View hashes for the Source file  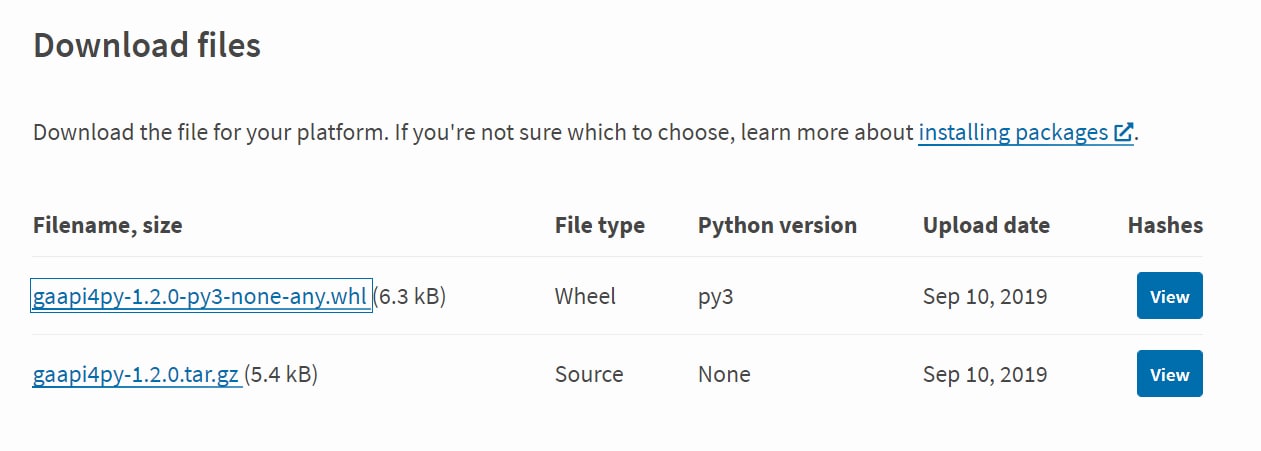coord(1169,374)
